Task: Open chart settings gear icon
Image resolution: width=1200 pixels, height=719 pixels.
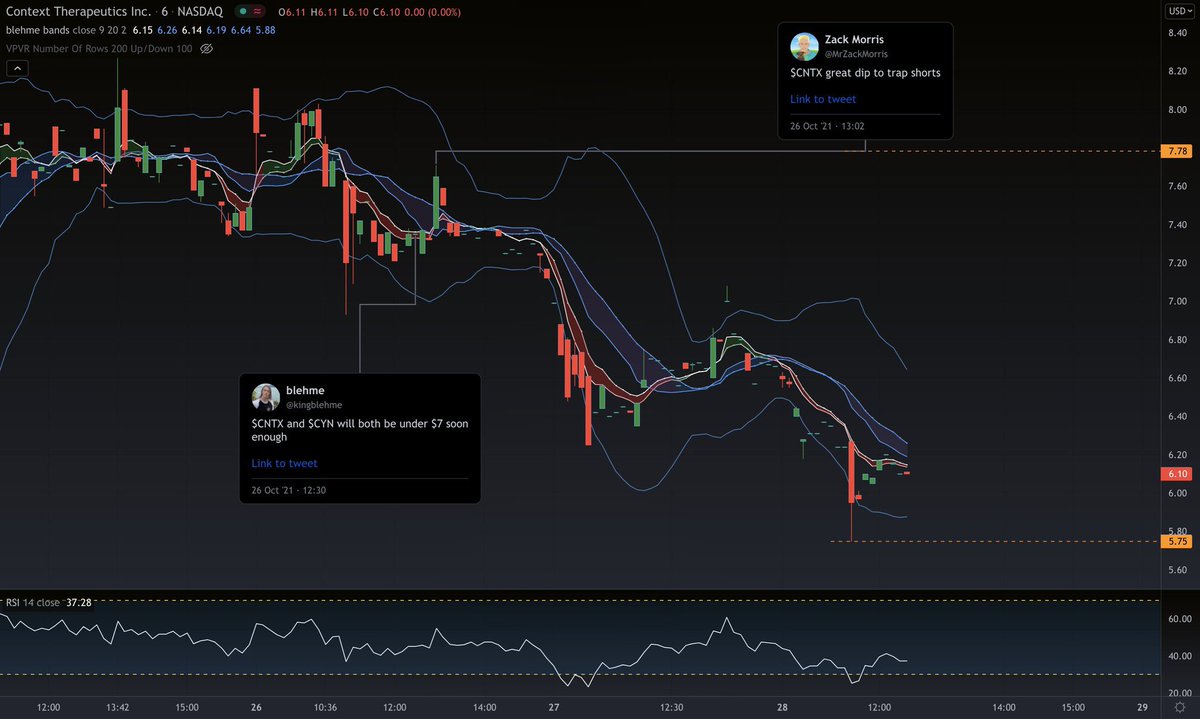Action: pos(1180,707)
